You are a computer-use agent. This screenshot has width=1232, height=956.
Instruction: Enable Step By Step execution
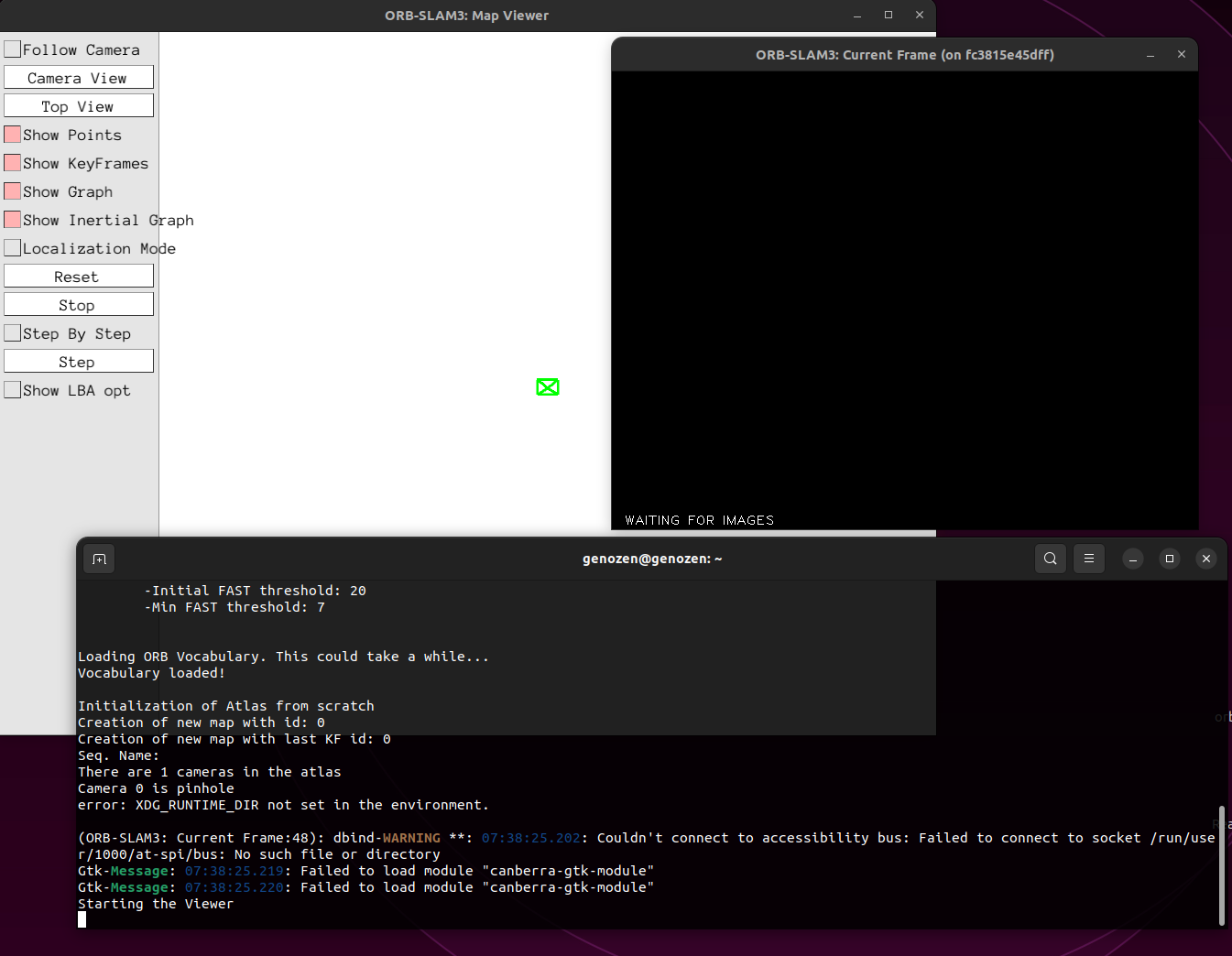click(12, 332)
